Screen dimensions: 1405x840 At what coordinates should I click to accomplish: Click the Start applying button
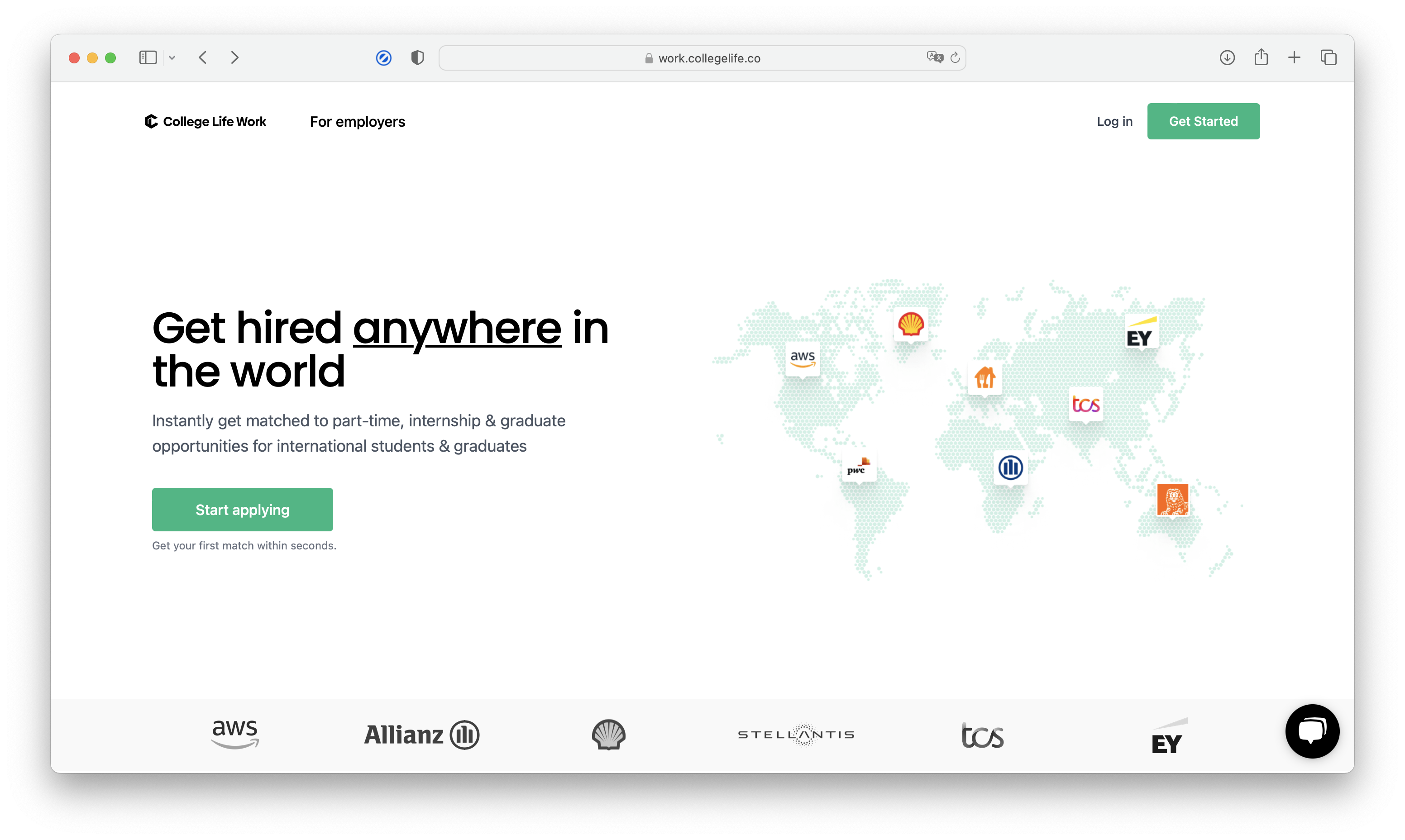click(242, 510)
